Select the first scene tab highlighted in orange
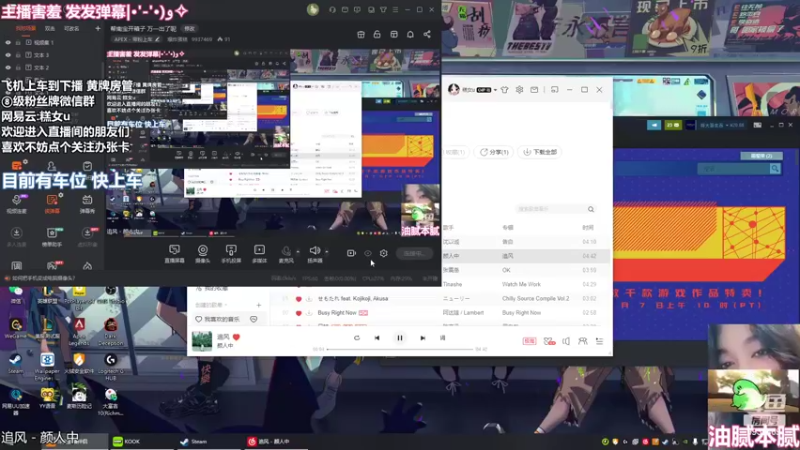 pos(26,29)
